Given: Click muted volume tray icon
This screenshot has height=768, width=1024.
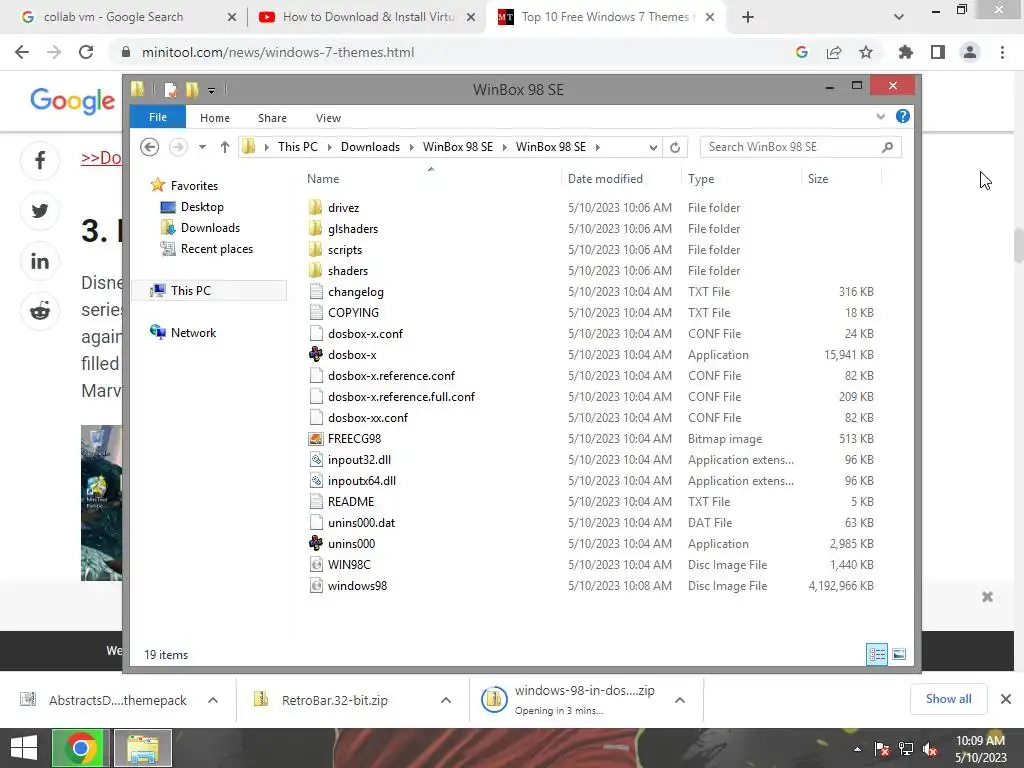Looking at the screenshot, I should 930,749.
